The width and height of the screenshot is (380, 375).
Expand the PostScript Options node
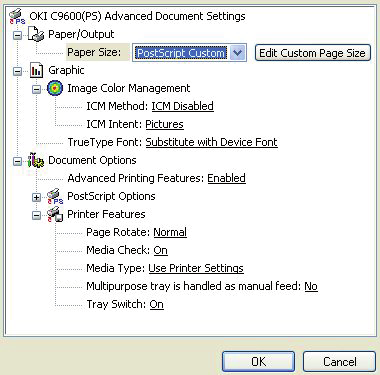[36, 197]
